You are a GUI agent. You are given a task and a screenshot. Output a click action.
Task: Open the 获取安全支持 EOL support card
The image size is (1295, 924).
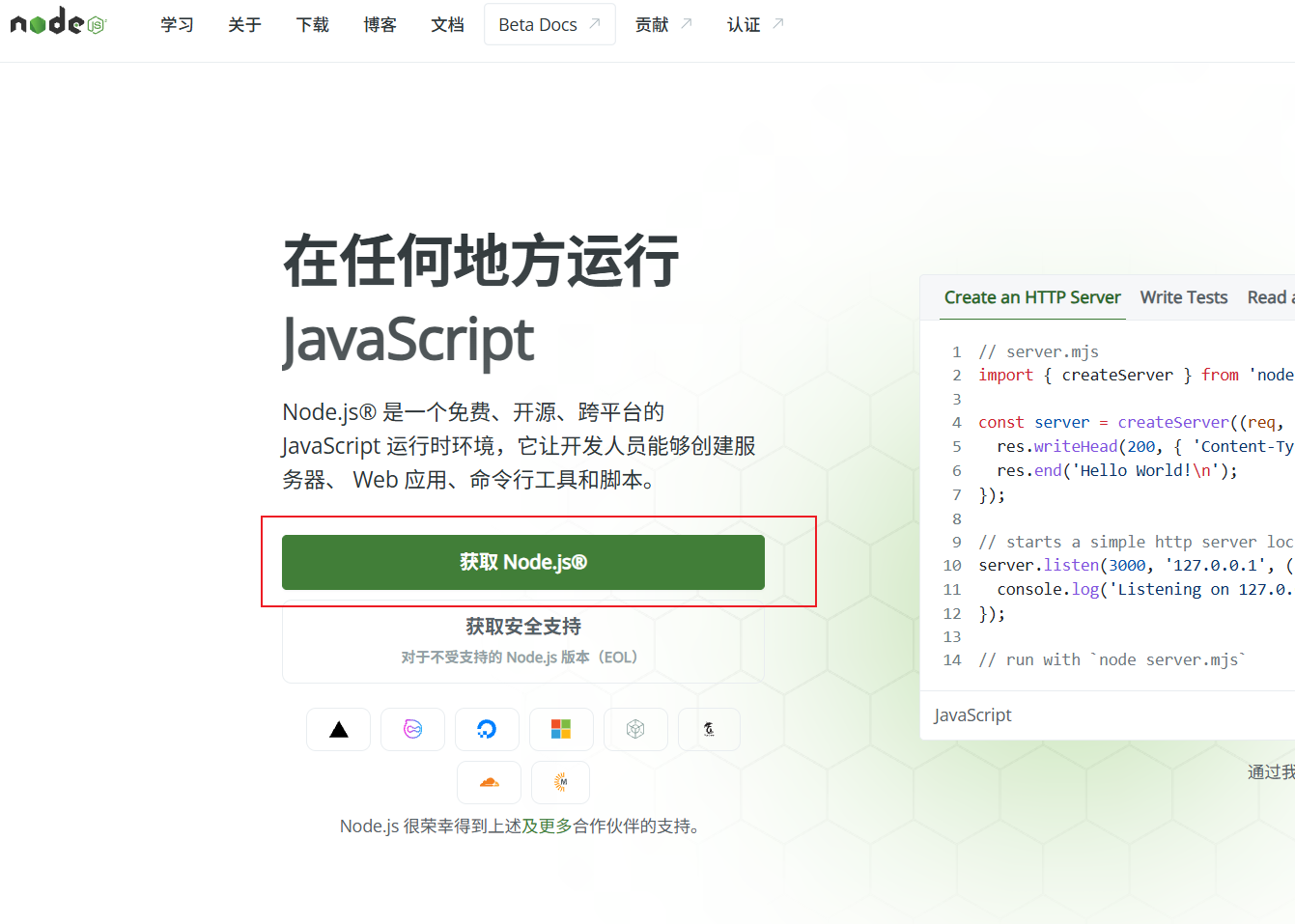click(523, 641)
